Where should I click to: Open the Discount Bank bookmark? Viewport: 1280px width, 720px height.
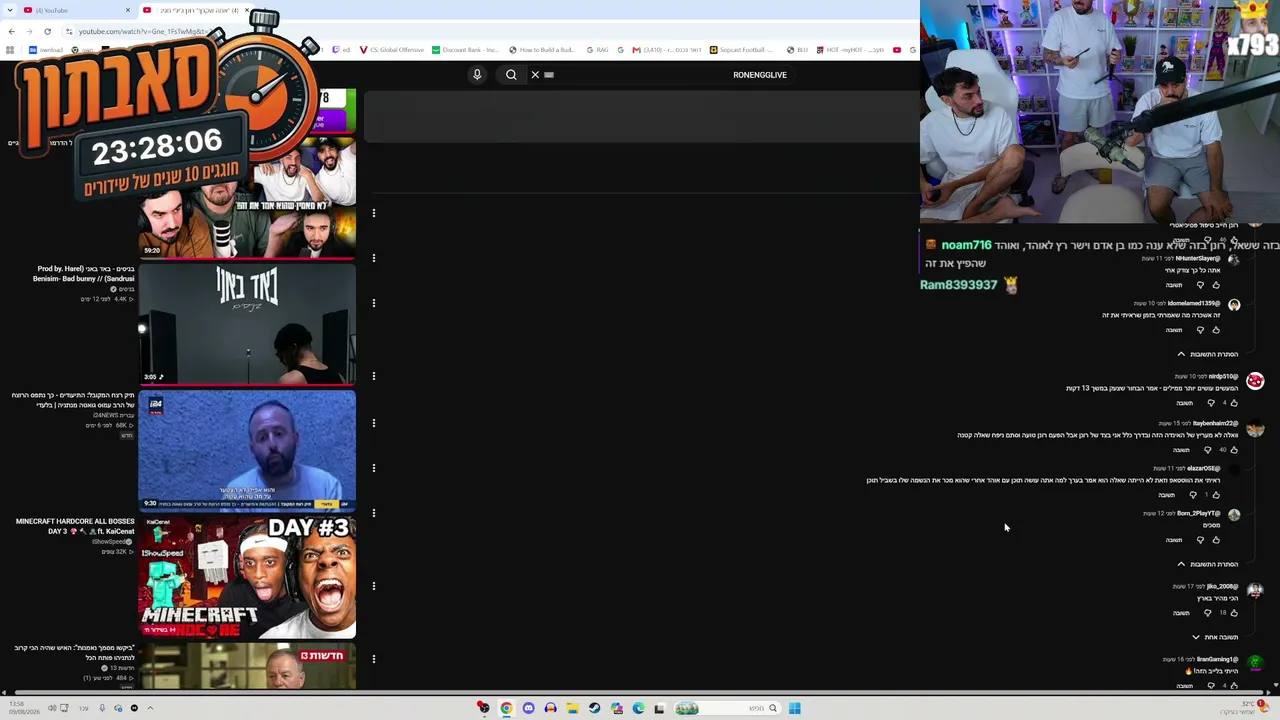click(x=466, y=50)
